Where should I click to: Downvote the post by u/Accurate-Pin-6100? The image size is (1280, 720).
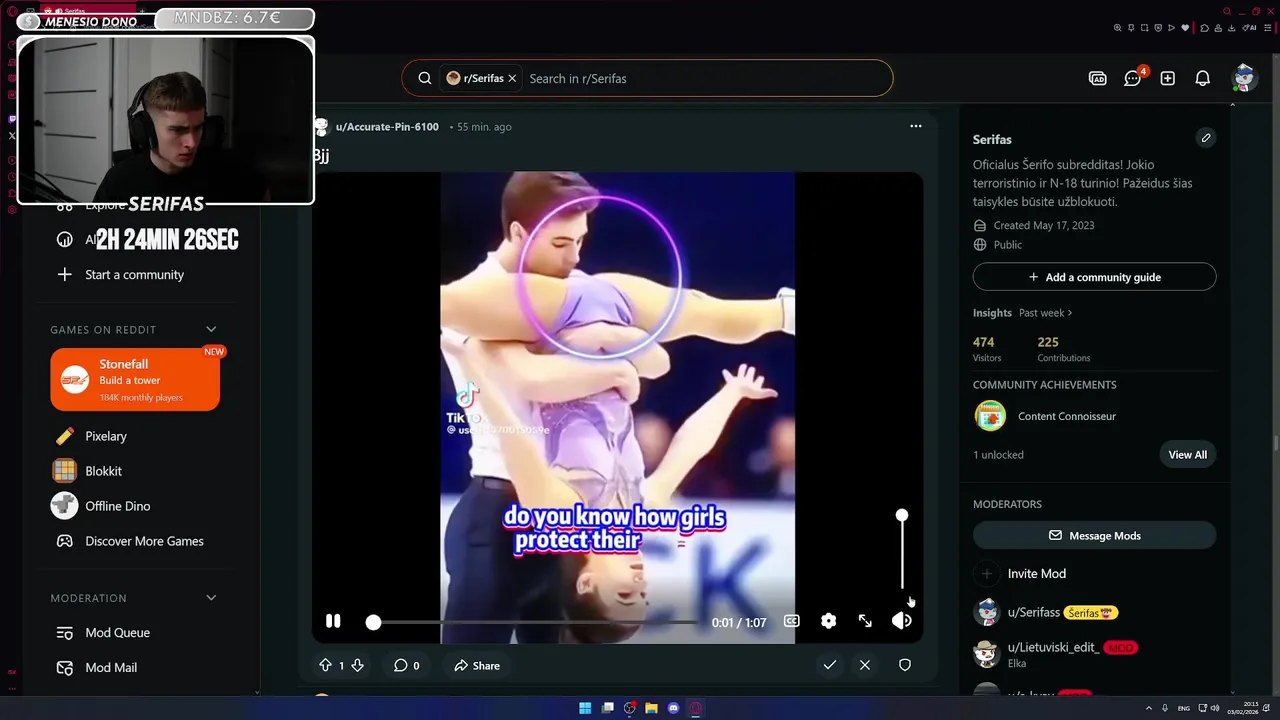pos(357,665)
